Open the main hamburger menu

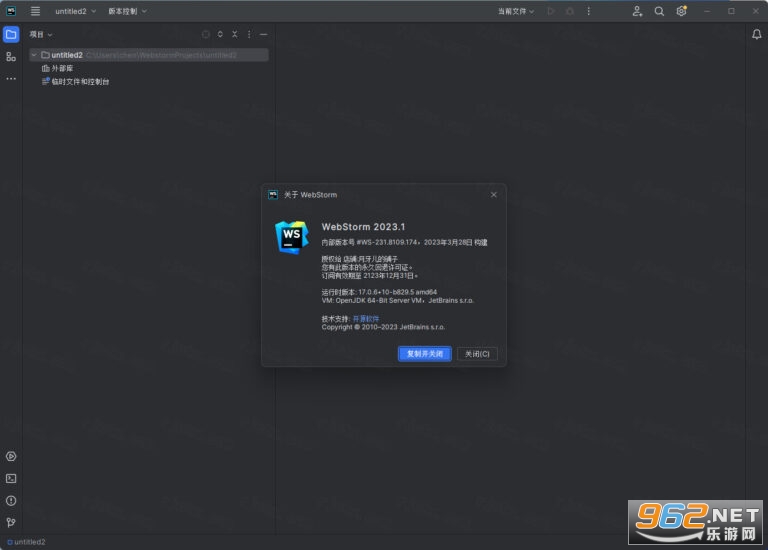35,11
